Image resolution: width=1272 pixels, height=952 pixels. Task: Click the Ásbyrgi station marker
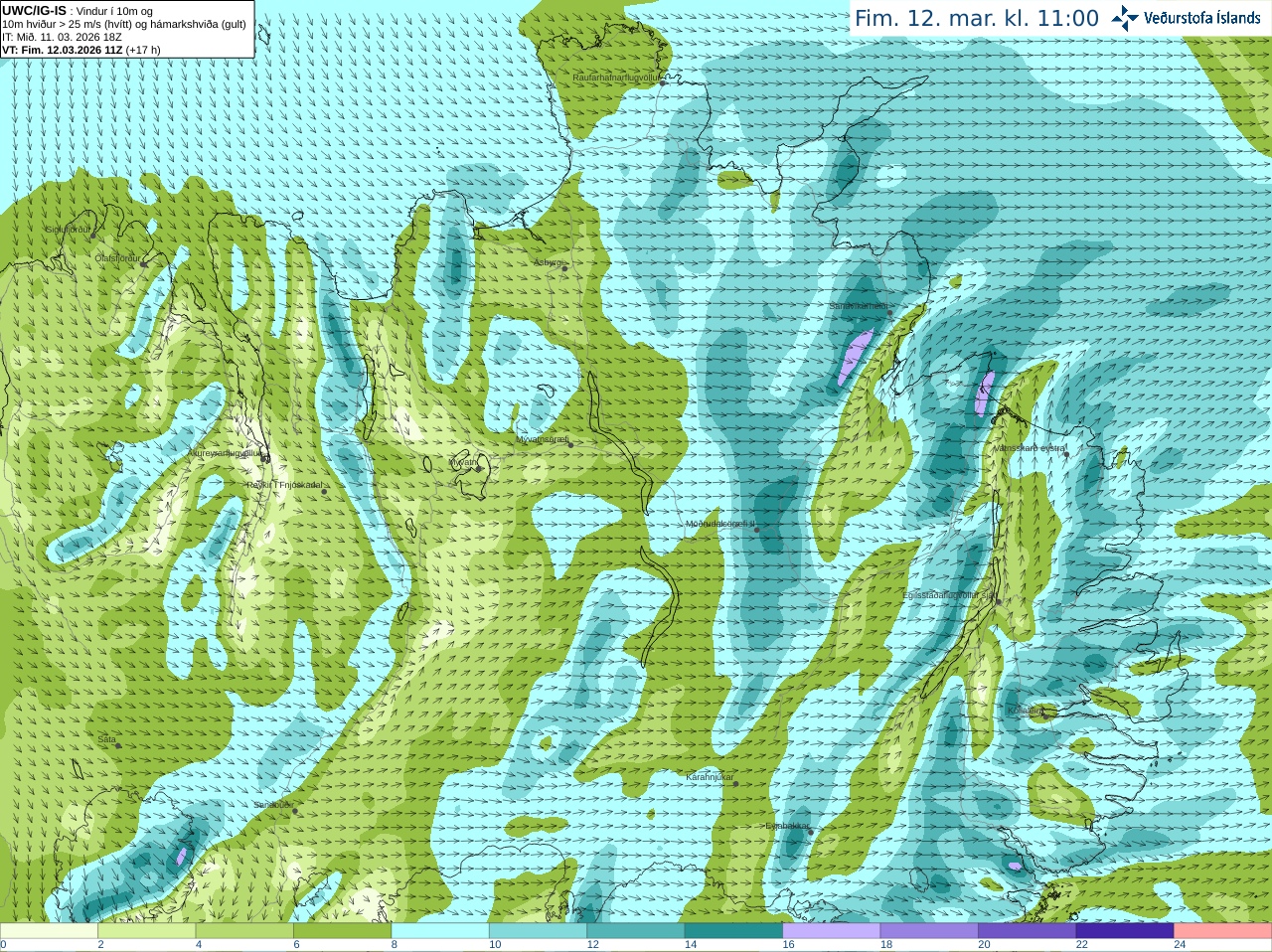[564, 267]
